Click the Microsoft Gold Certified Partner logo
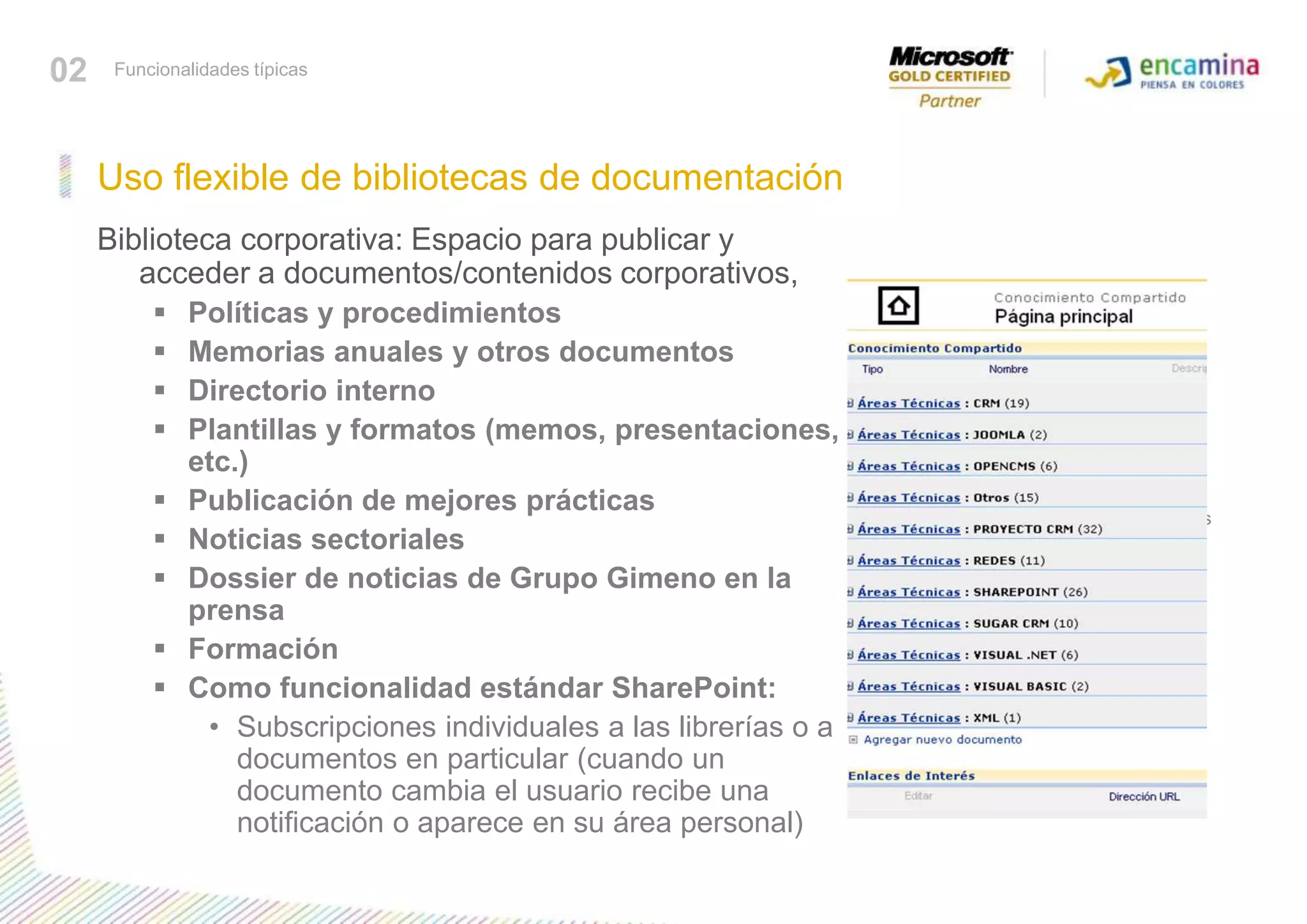 coord(950,77)
